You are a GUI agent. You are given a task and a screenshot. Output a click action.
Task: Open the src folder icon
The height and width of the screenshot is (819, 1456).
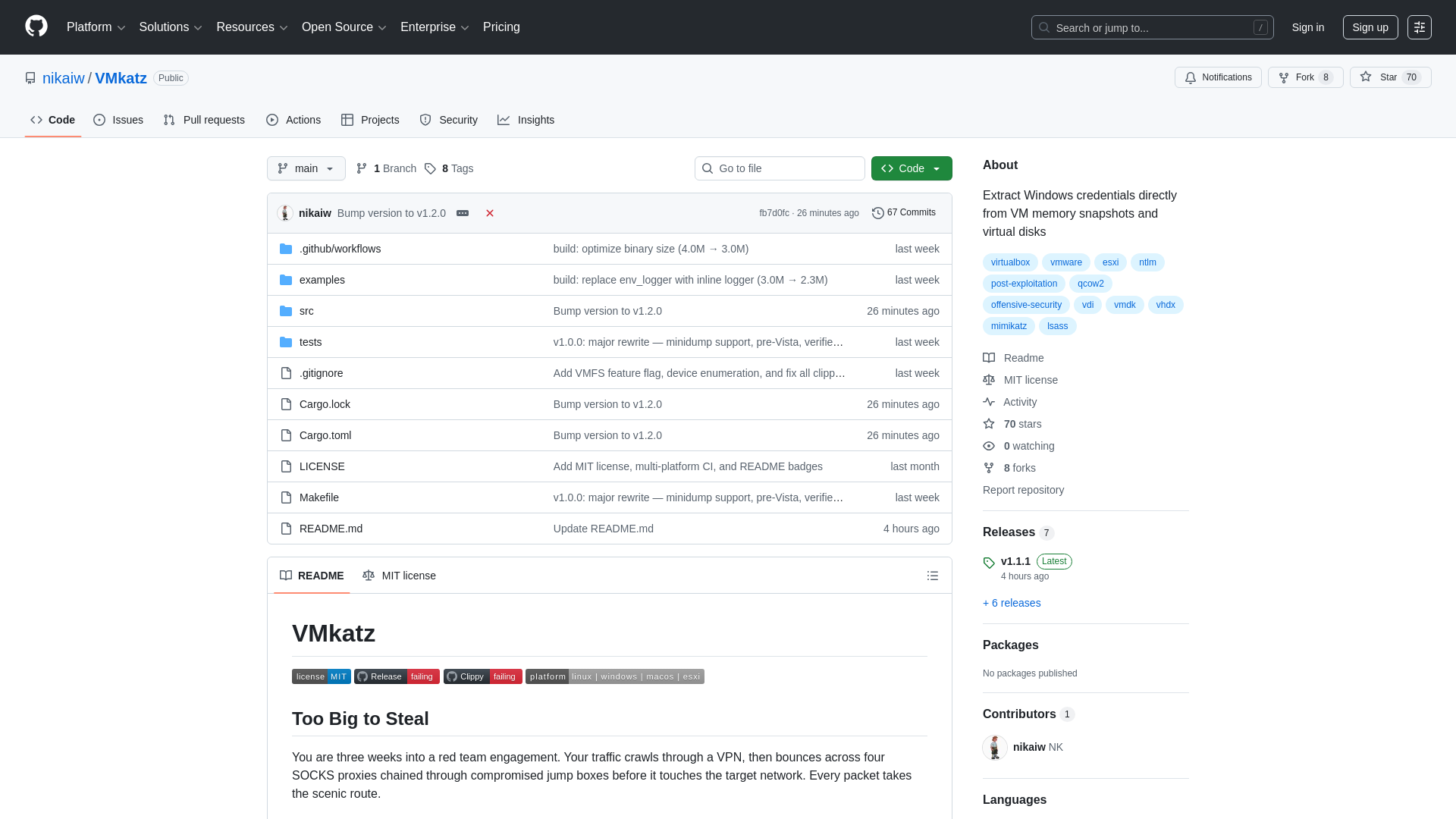click(x=286, y=311)
